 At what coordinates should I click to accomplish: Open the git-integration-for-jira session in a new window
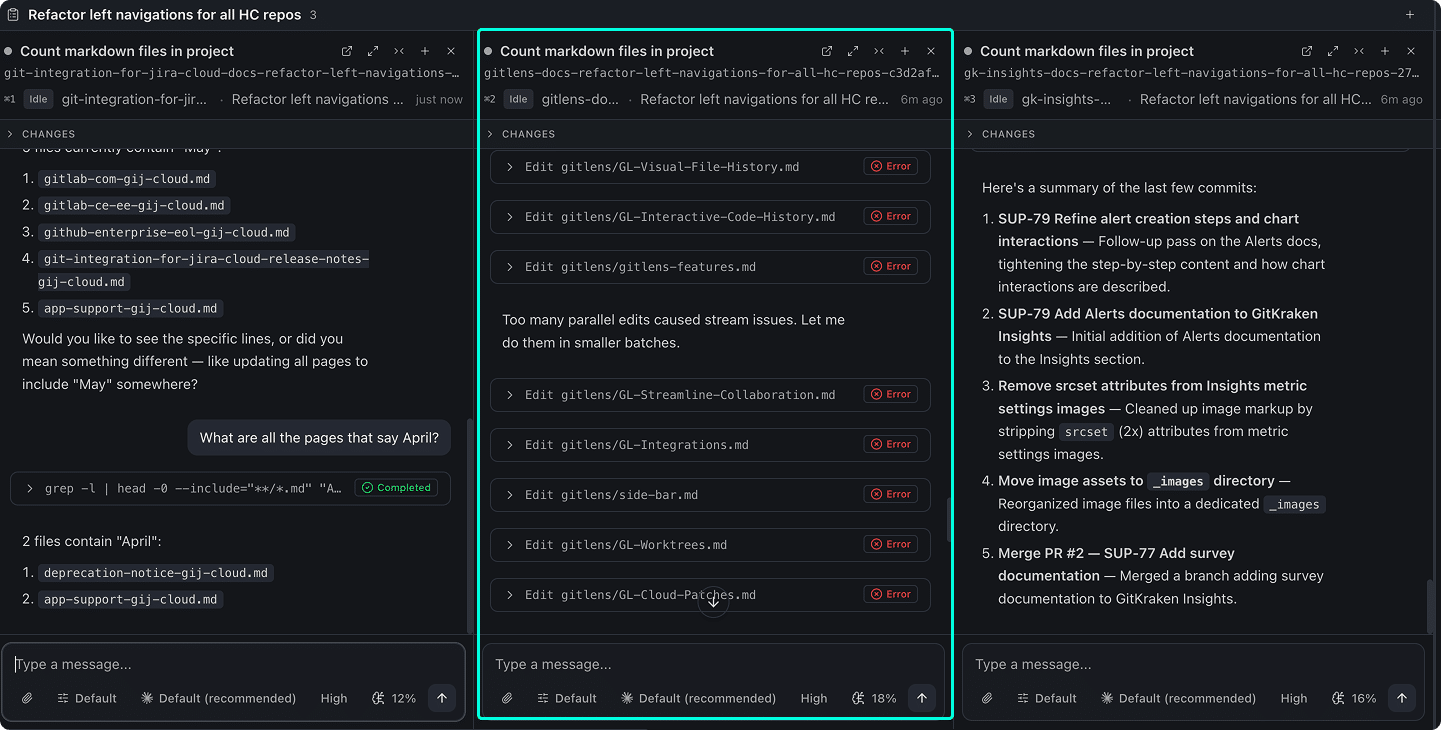coord(347,51)
